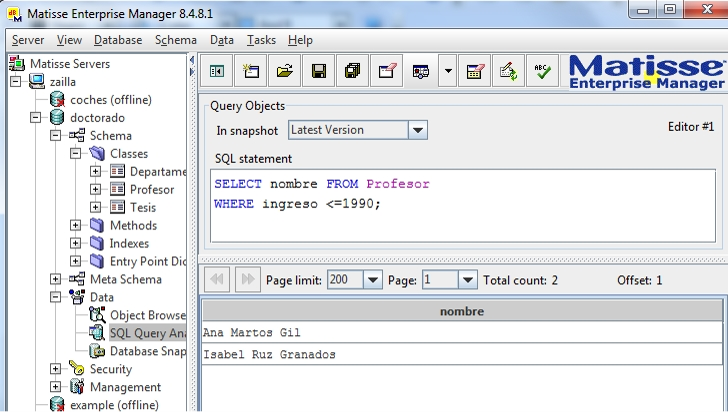Expand the Departamento class

click(x=95, y=171)
